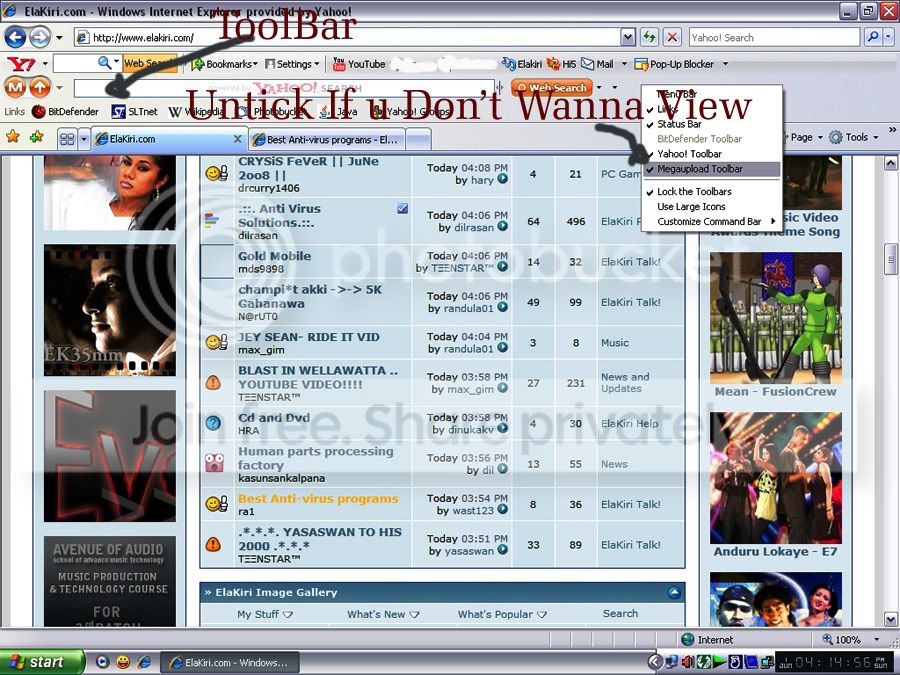
Task: Open the tab list dropdown arrow
Action: pos(84,139)
